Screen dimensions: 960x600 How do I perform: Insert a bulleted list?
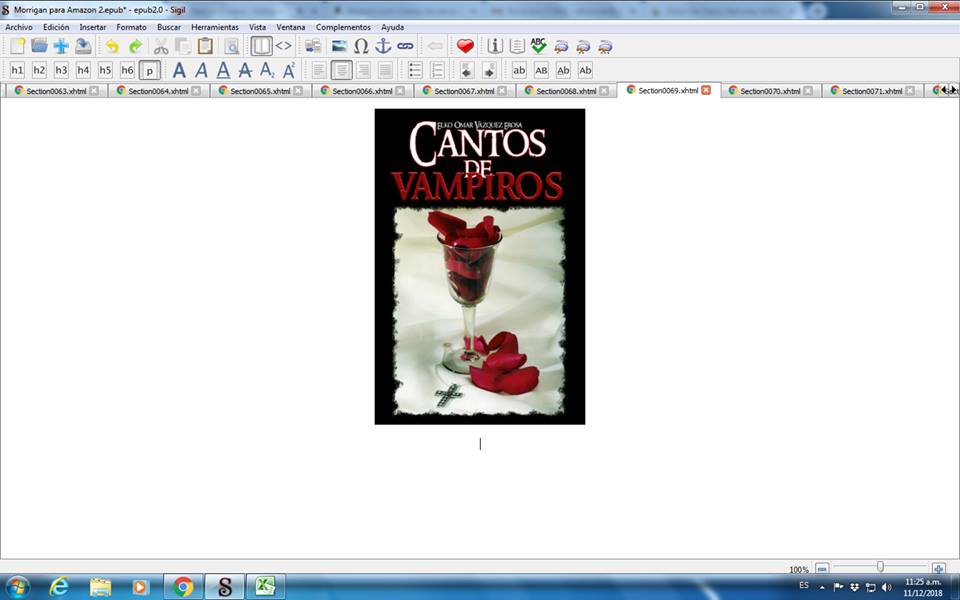(414, 70)
